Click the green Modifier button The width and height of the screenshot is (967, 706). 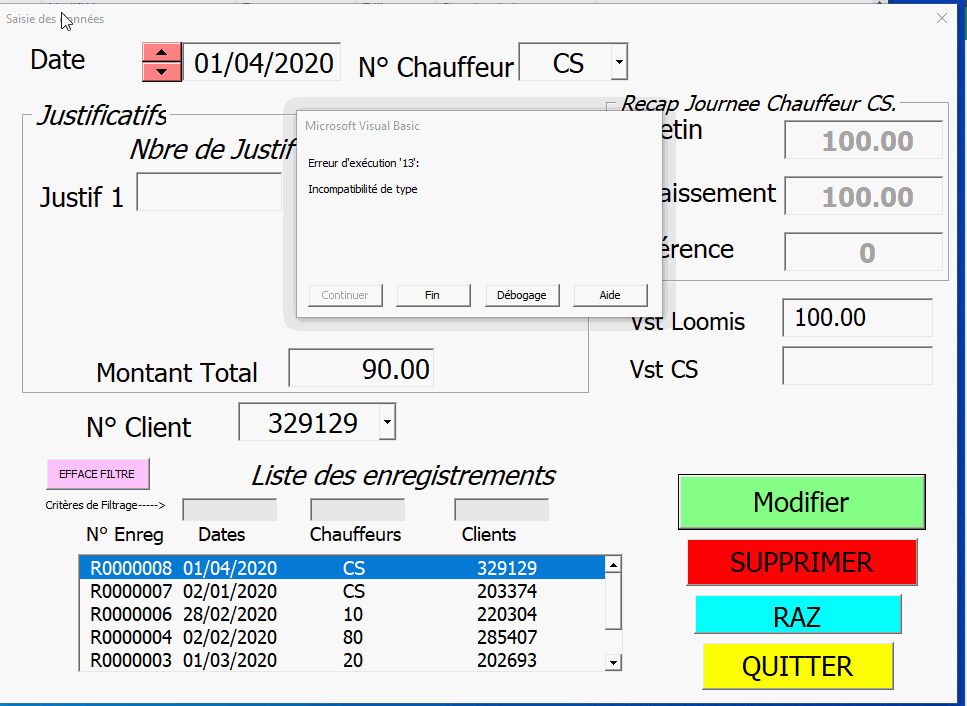(801, 502)
